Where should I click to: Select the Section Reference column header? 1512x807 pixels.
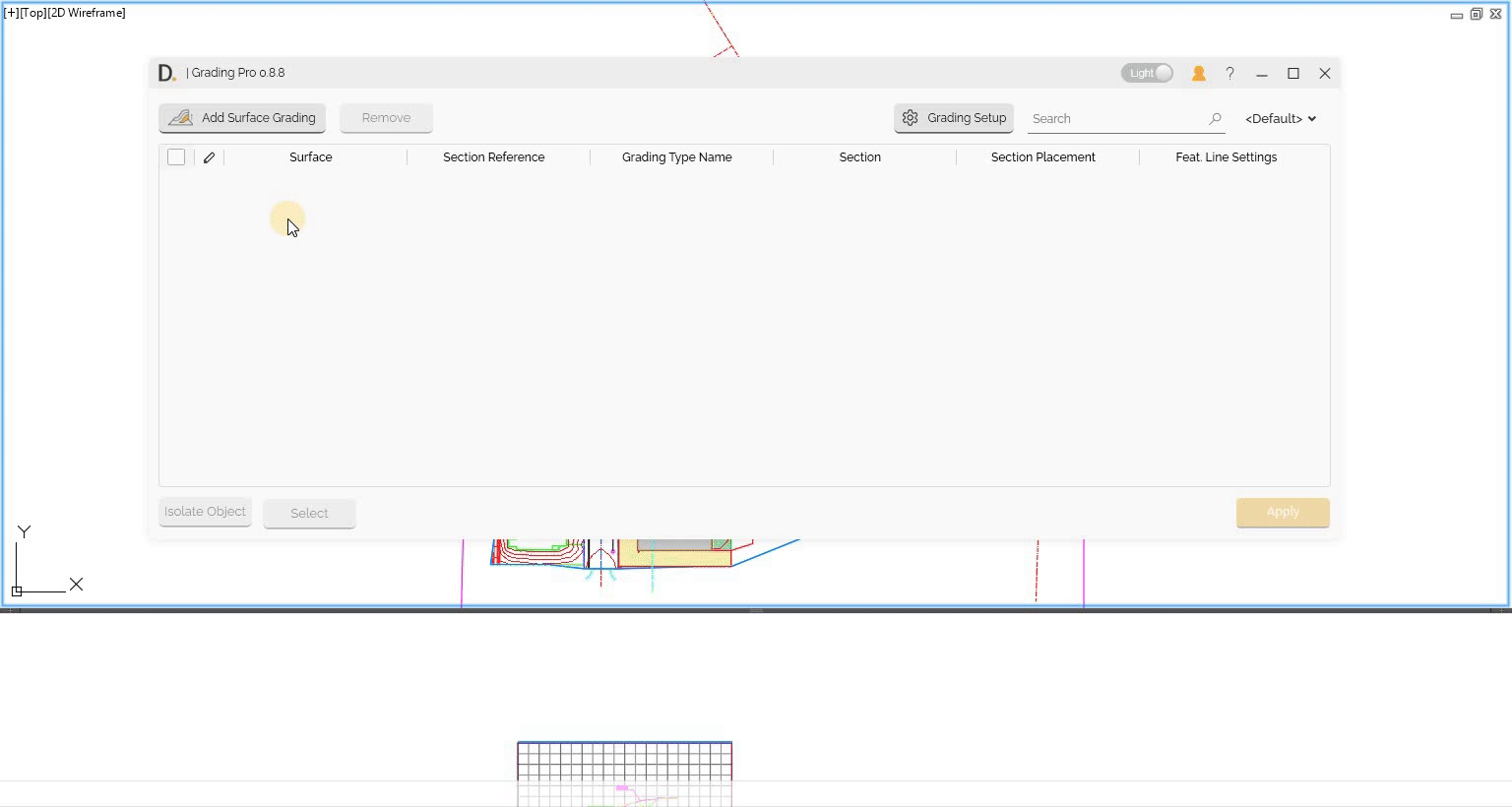[x=493, y=157]
